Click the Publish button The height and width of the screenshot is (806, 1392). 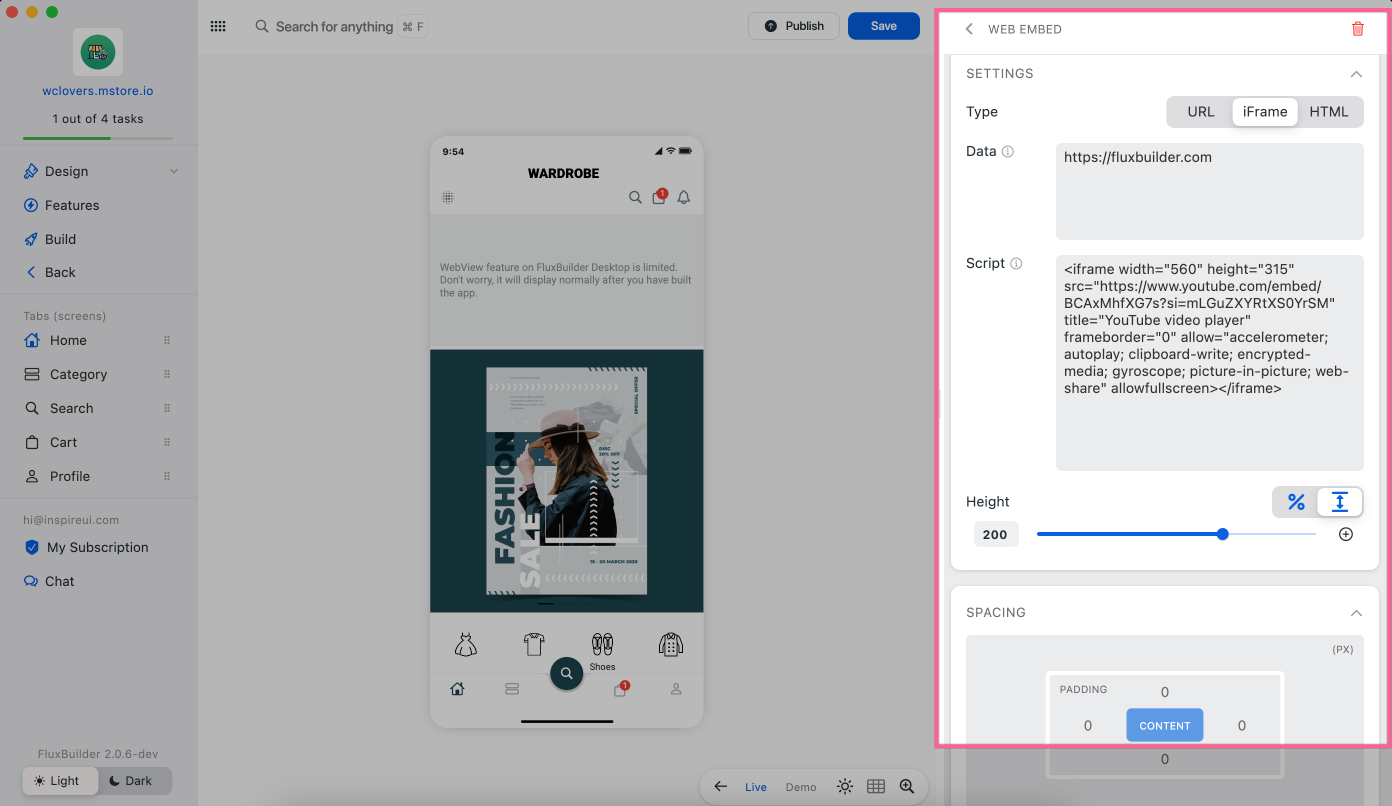[x=794, y=26]
